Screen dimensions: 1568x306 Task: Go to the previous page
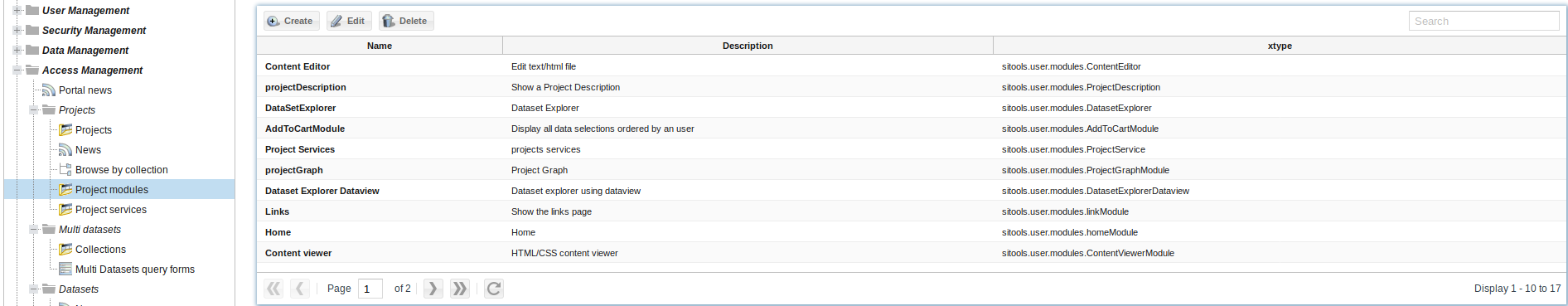coord(300,289)
